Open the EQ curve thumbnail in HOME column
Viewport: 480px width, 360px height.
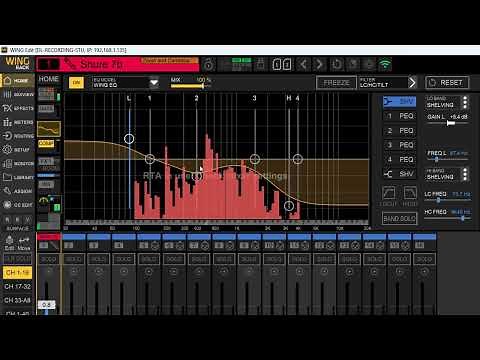click(x=49, y=129)
